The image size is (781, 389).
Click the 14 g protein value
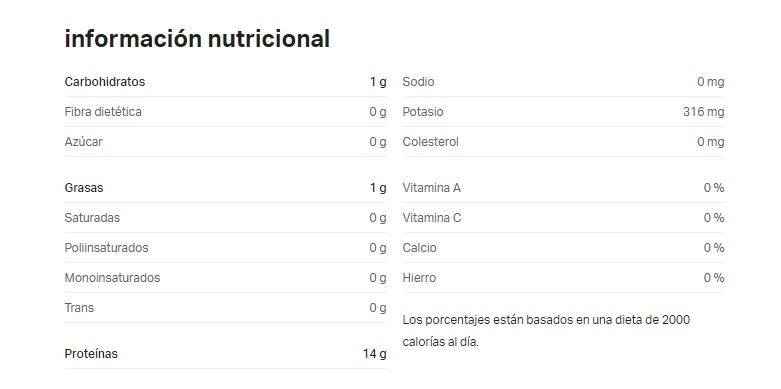tap(375, 354)
